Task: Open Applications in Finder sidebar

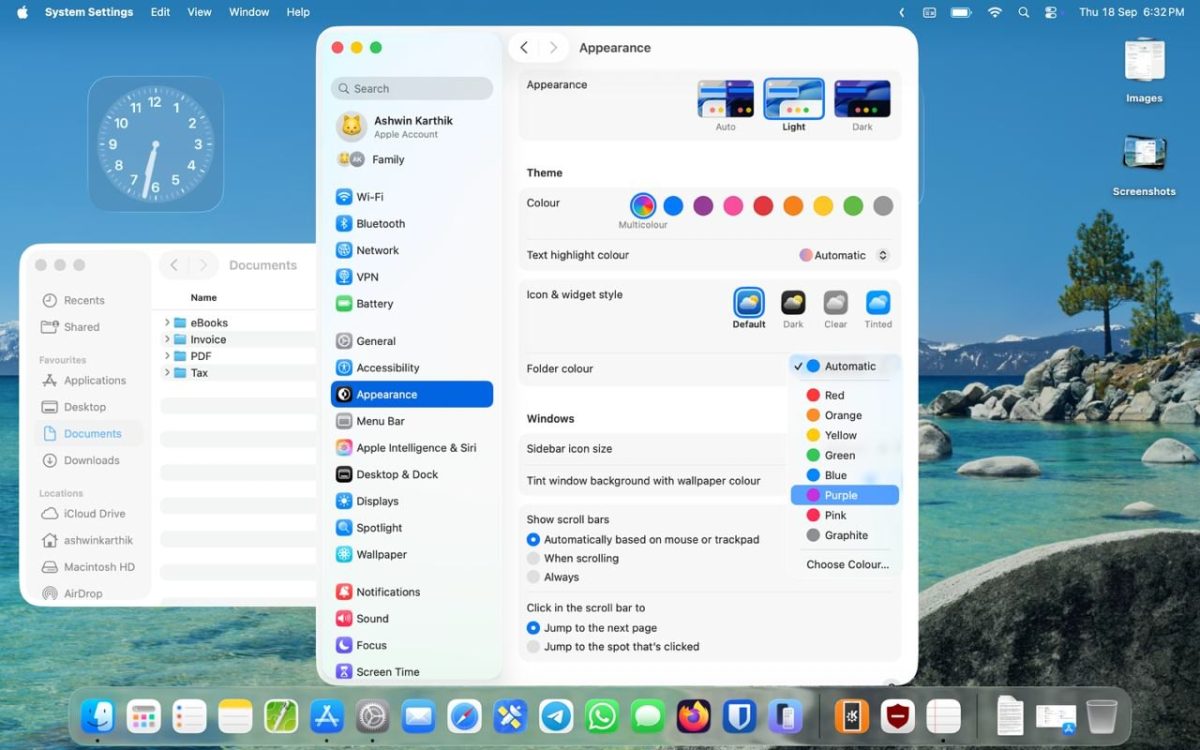Action: coord(90,381)
